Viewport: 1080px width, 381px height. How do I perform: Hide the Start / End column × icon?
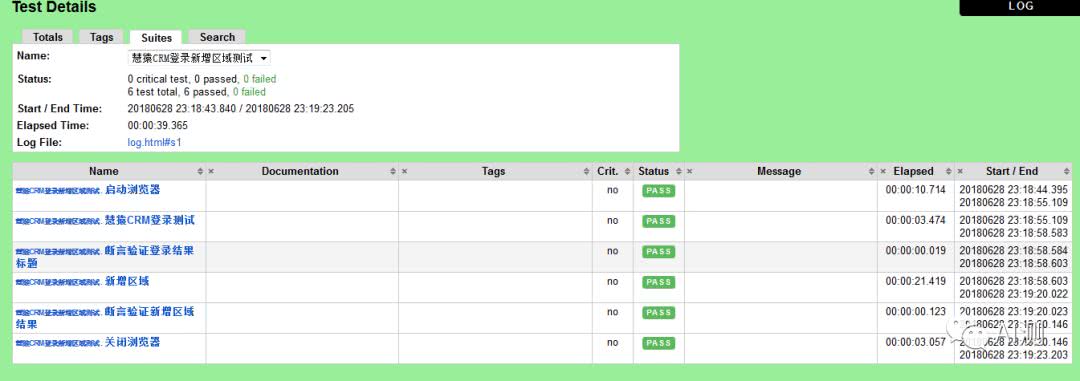(x=959, y=172)
